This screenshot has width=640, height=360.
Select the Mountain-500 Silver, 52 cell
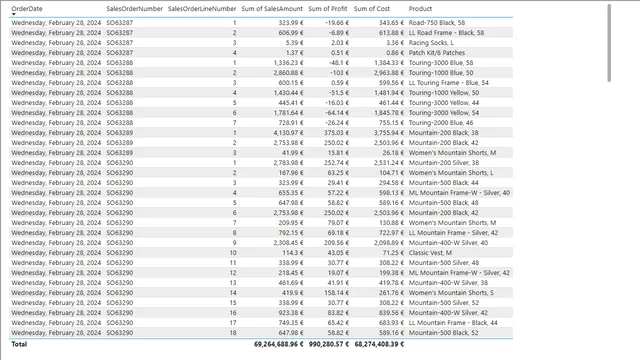pos(444,302)
